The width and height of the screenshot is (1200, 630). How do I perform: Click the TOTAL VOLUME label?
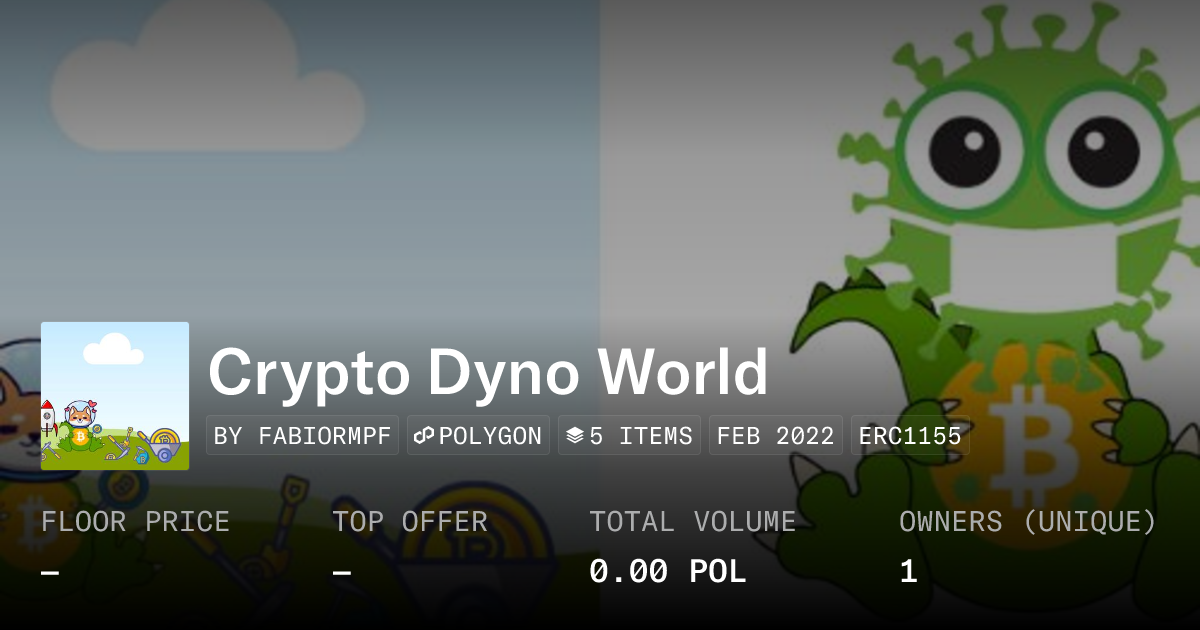pos(693,522)
